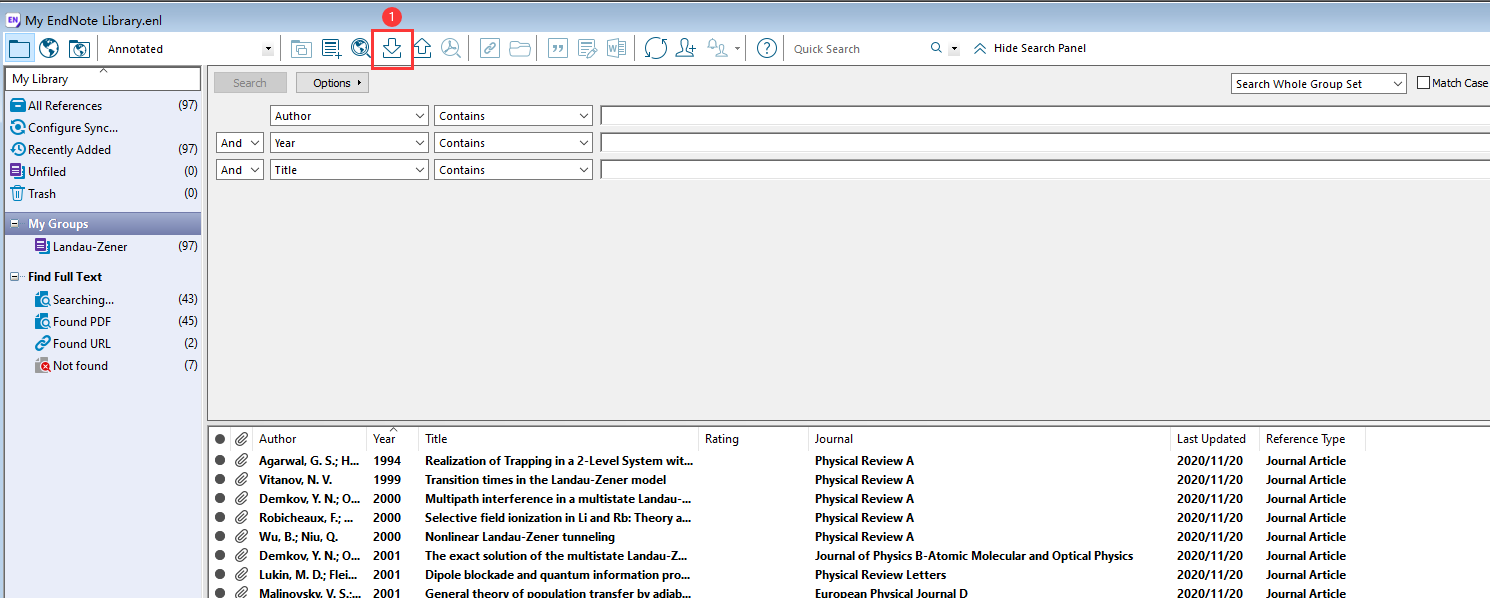The width and height of the screenshot is (1490, 598).
Task: Click the Rating column header
Action: click(x=753, y=439)
